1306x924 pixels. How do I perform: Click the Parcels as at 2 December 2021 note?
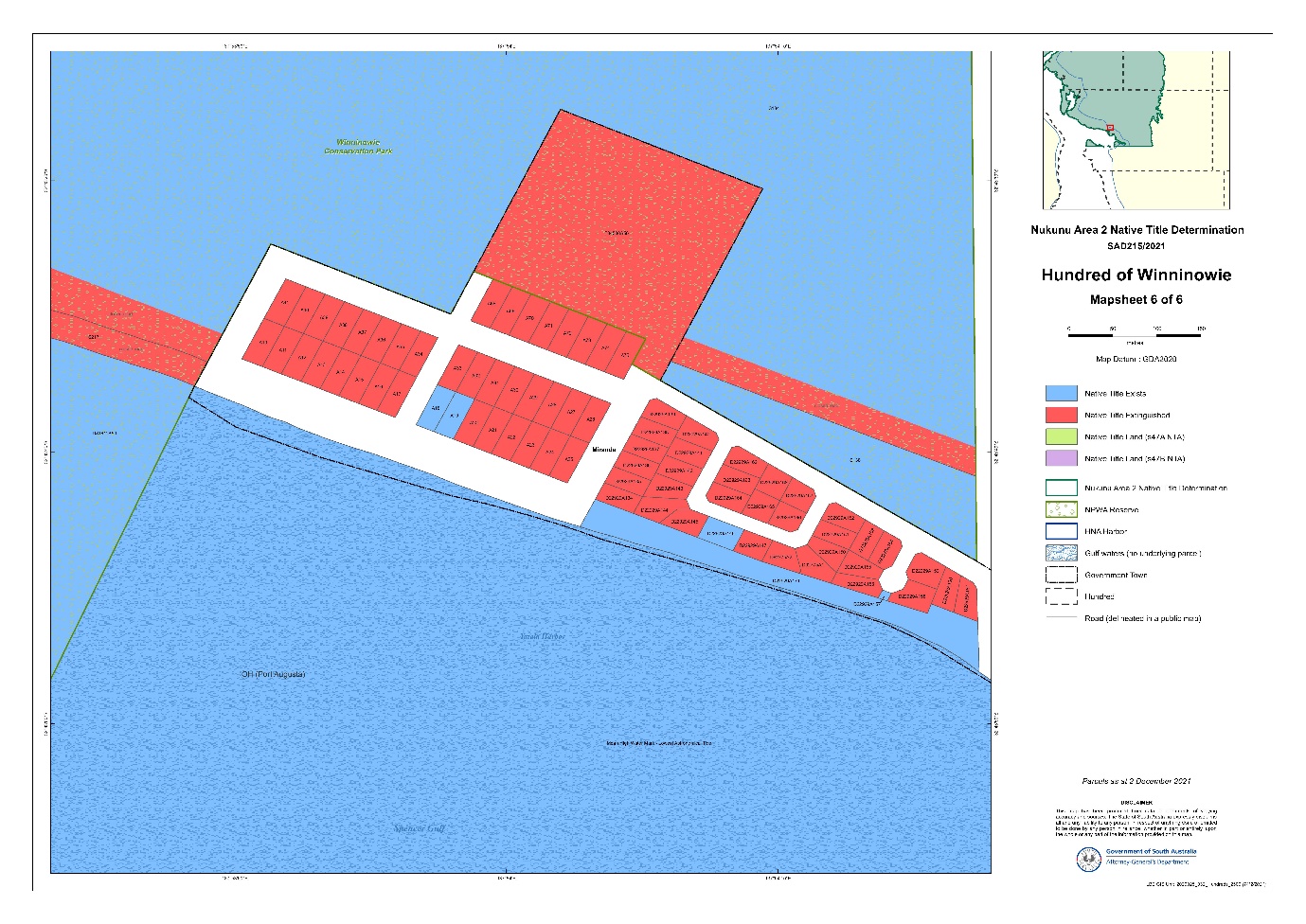point(1136,781)
